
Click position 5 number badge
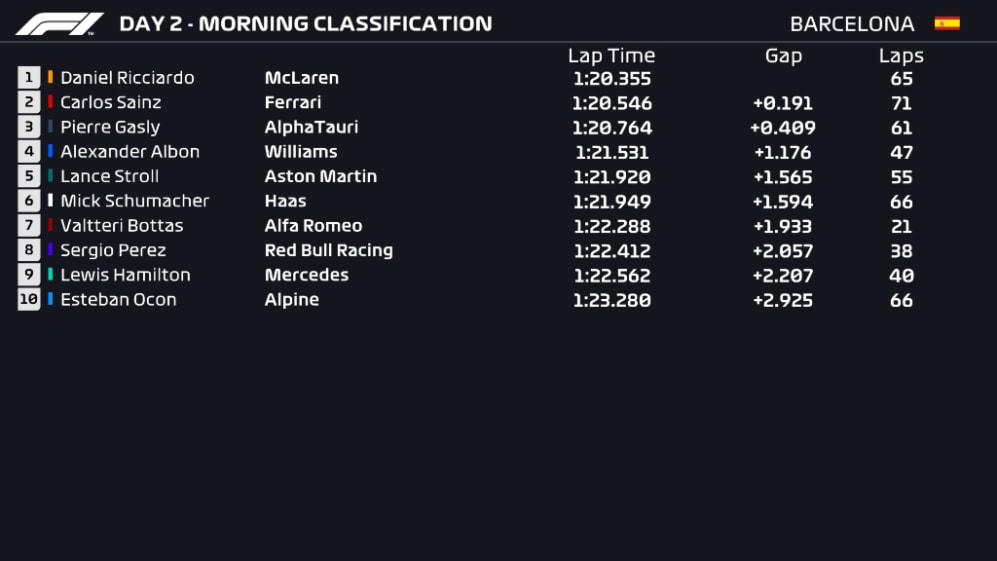click(x=29, y=176)
